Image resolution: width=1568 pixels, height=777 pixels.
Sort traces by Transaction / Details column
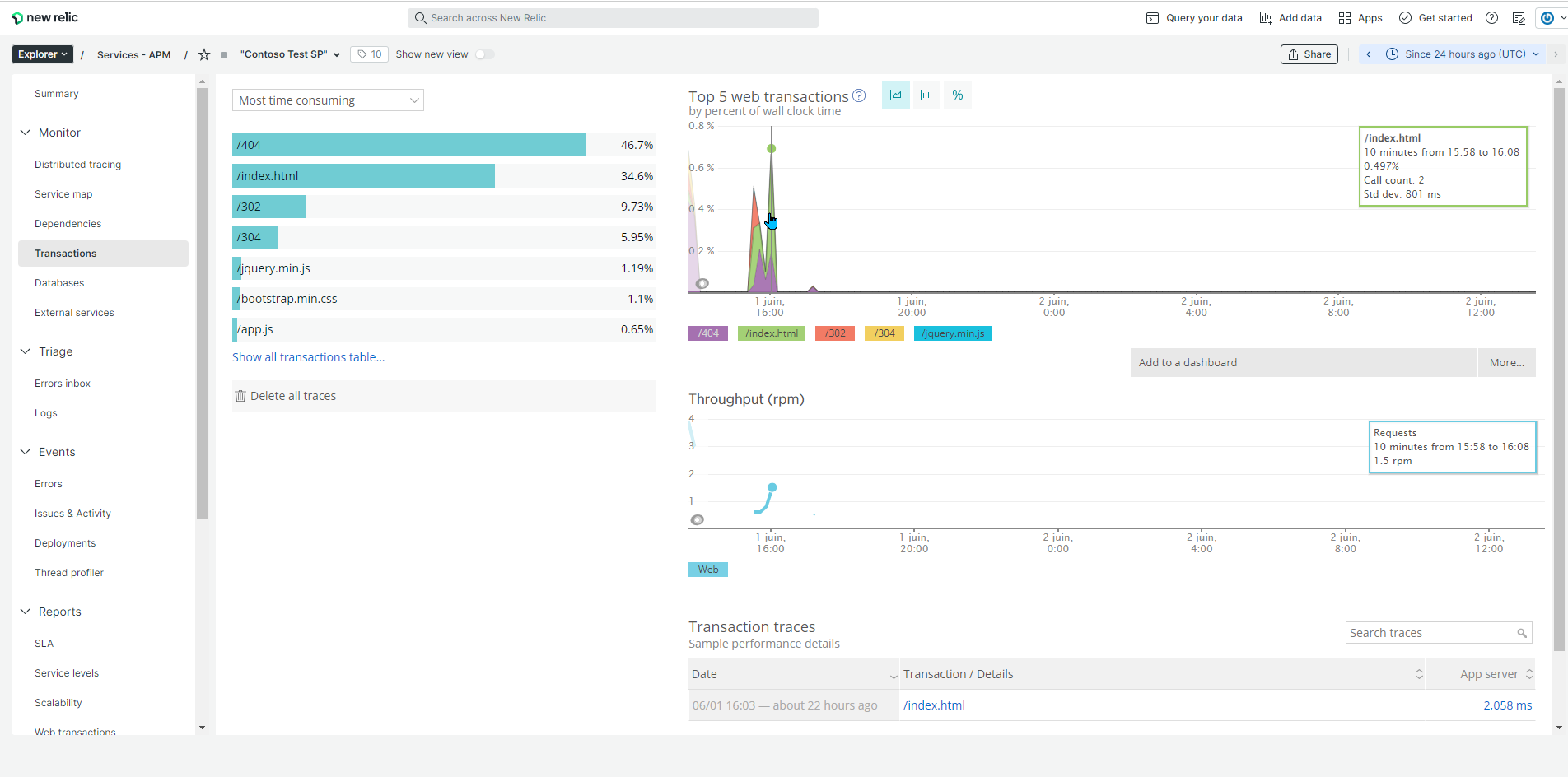point(1162,674)
